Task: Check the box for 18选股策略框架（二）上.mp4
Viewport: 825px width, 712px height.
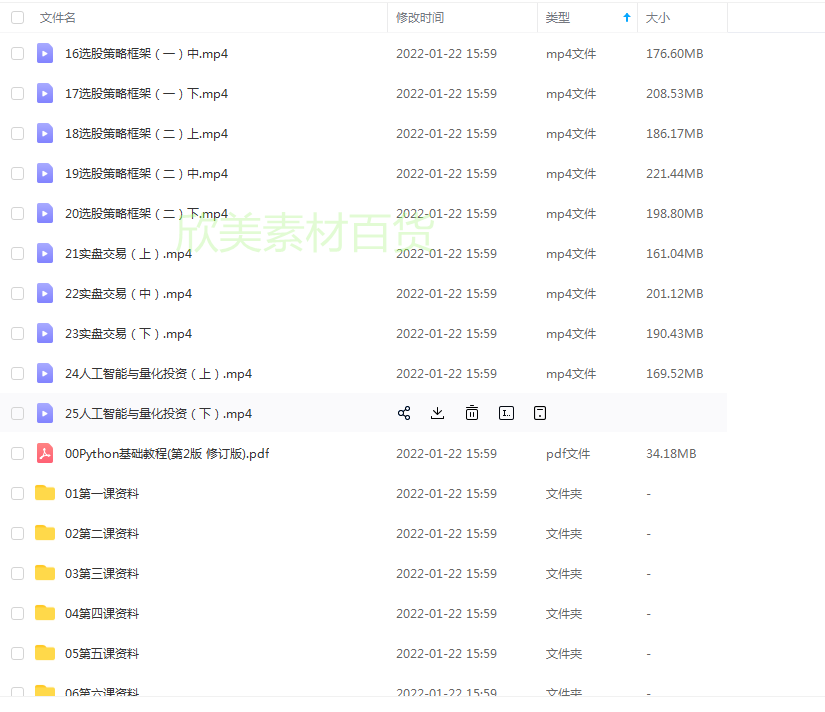Action: pyautogui.click(x=17, y=133)
